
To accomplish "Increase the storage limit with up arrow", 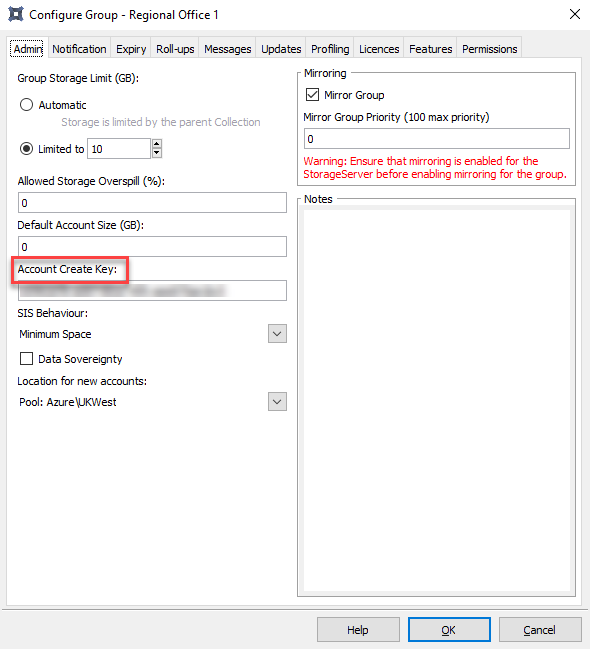I will point(157,144).
